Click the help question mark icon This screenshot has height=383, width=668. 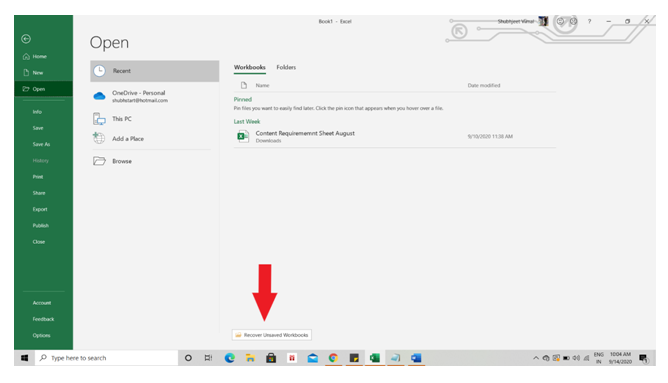pos(590,21)
